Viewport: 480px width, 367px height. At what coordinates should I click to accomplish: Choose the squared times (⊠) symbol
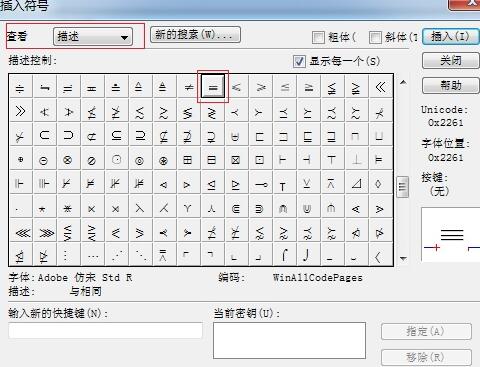[x=237, y=159]
